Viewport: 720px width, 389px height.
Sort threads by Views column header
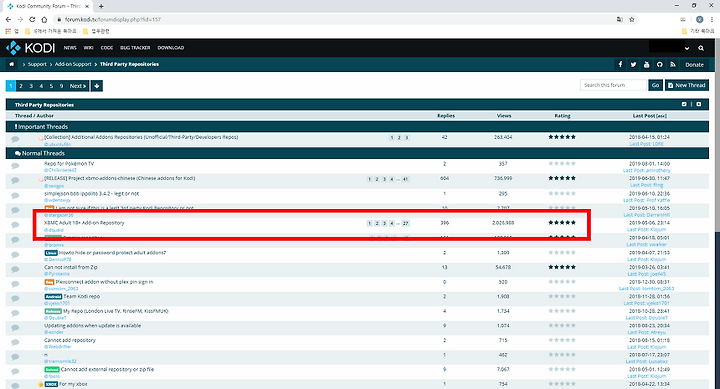504,116
